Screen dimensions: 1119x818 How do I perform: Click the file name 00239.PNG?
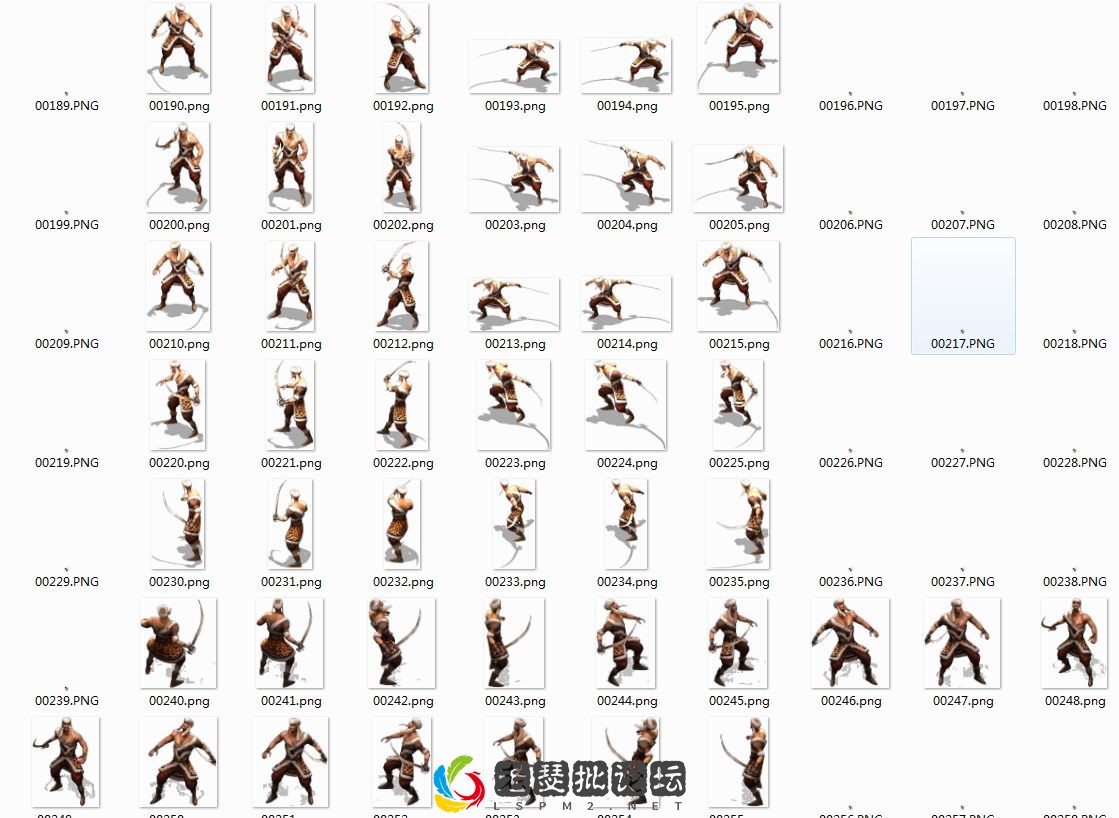(67, 701)
